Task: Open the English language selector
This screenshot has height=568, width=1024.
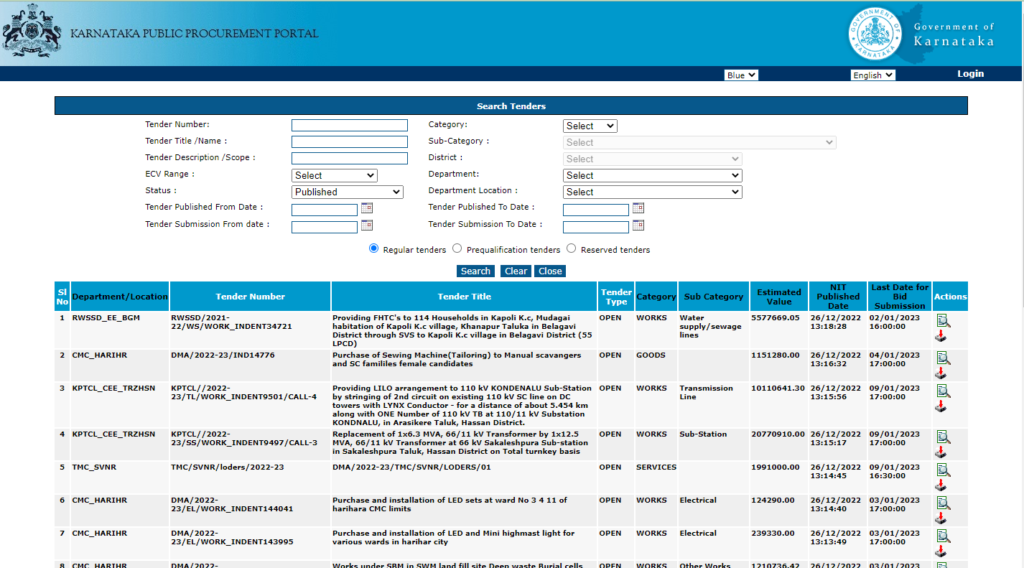Action: click(872, 75)
